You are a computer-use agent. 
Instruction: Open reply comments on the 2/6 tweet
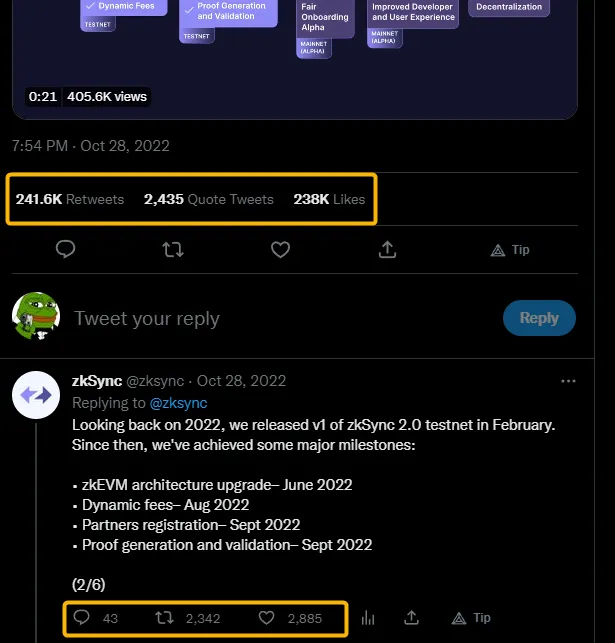pyautogui.click(x=83, y=618)
